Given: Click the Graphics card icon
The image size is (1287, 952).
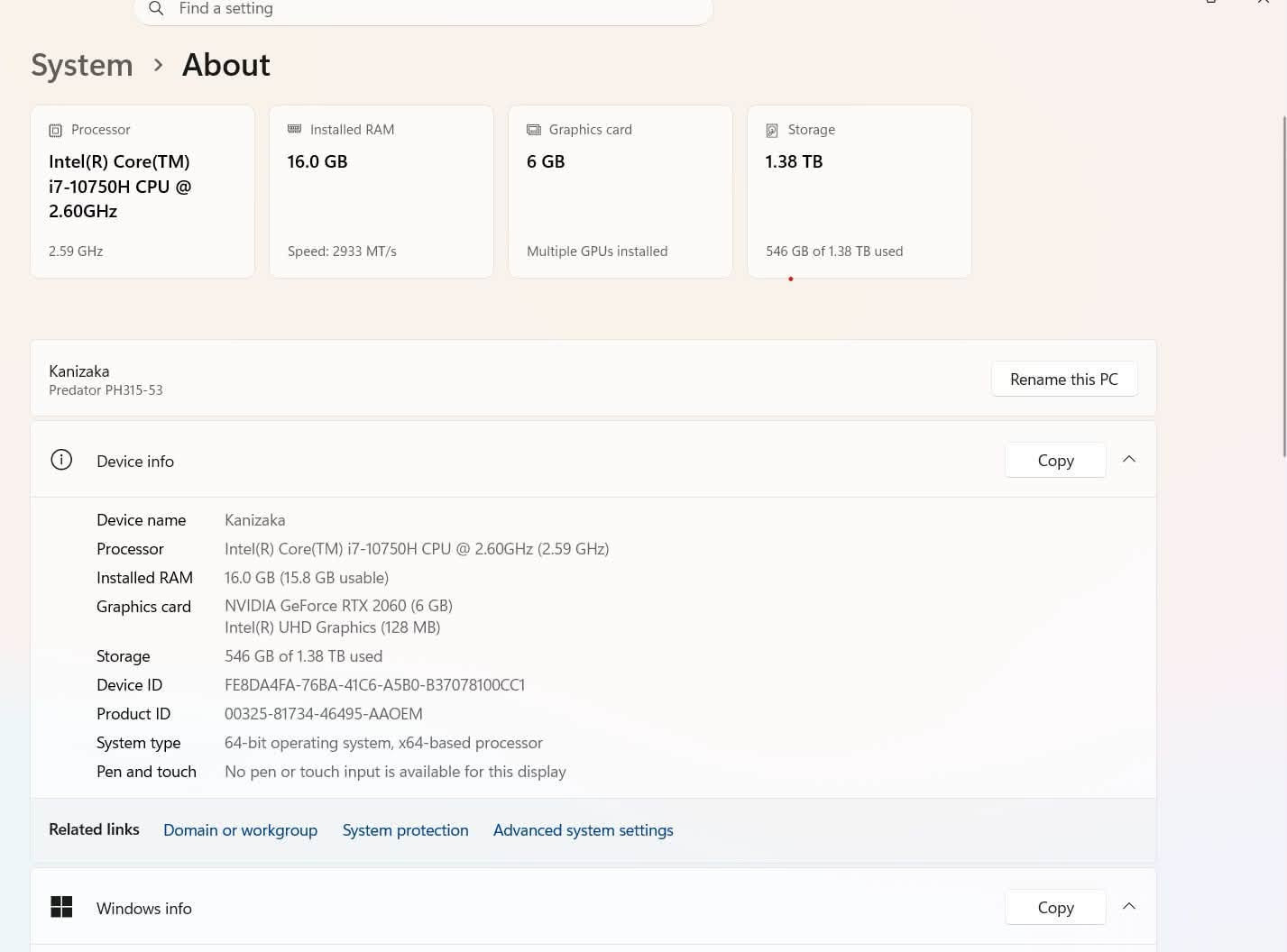Looking at the screenshot, I should pyautogui.click(x=534, y=130).
